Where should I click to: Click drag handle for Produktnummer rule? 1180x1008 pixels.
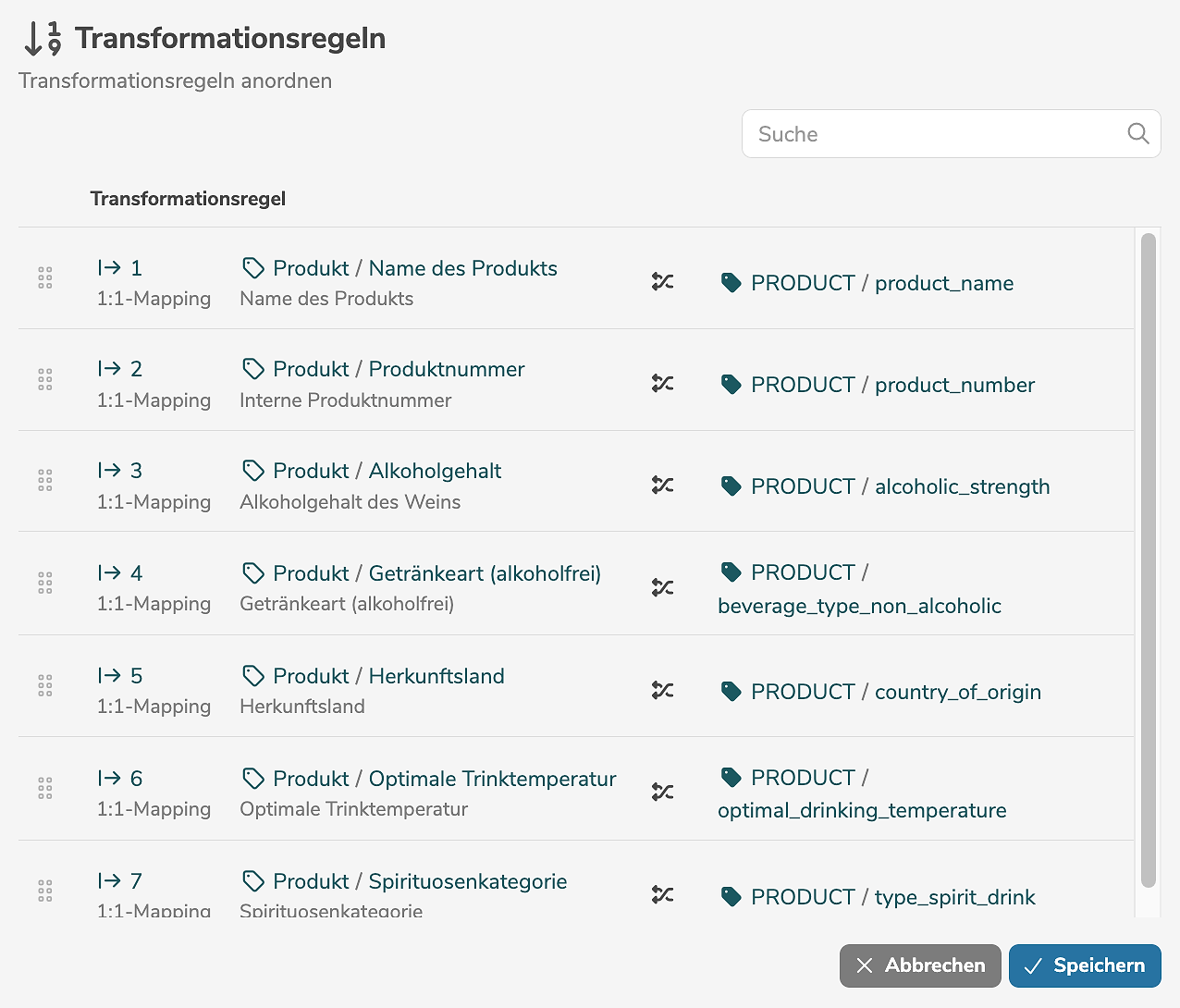pyautogui.click(x=45, y=379)
